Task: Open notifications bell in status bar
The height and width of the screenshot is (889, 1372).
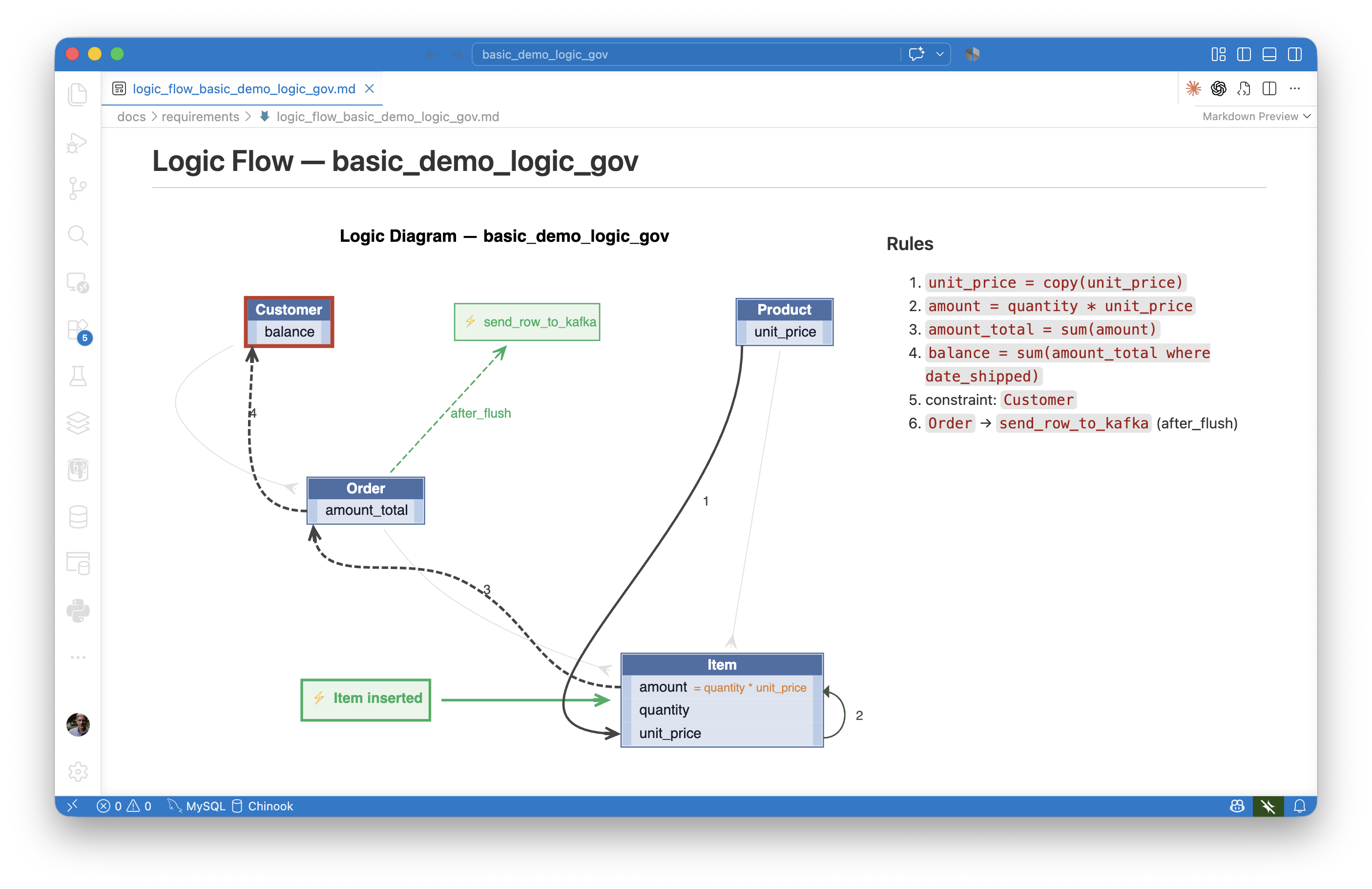Action: point(1299,806)
